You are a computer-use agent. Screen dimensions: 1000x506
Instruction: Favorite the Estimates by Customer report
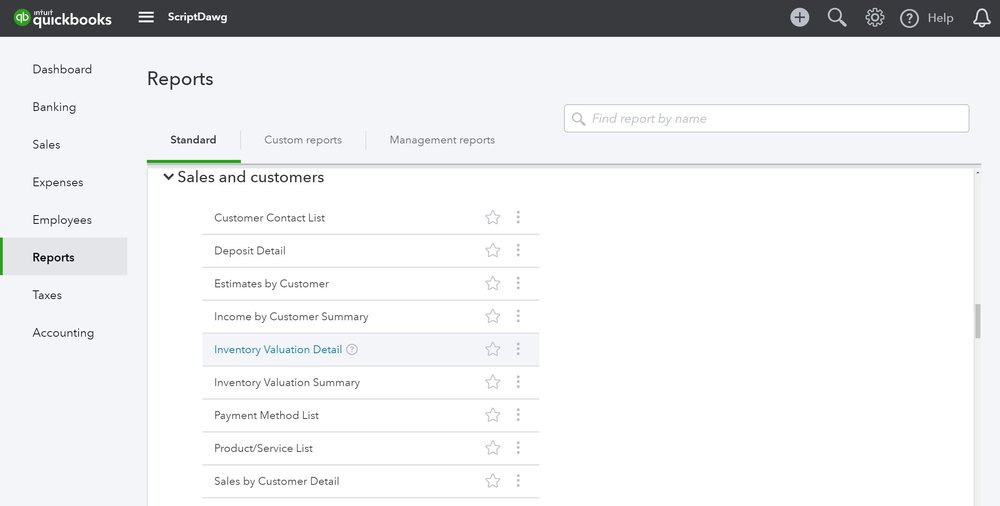click(x=492, y=283)
